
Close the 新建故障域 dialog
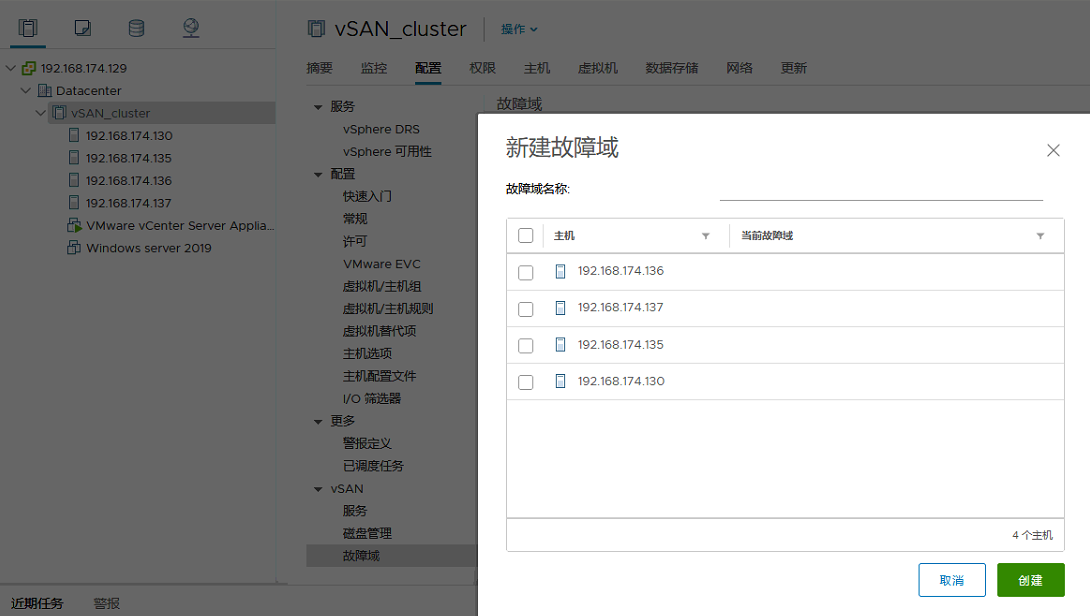coord(1053,150)
